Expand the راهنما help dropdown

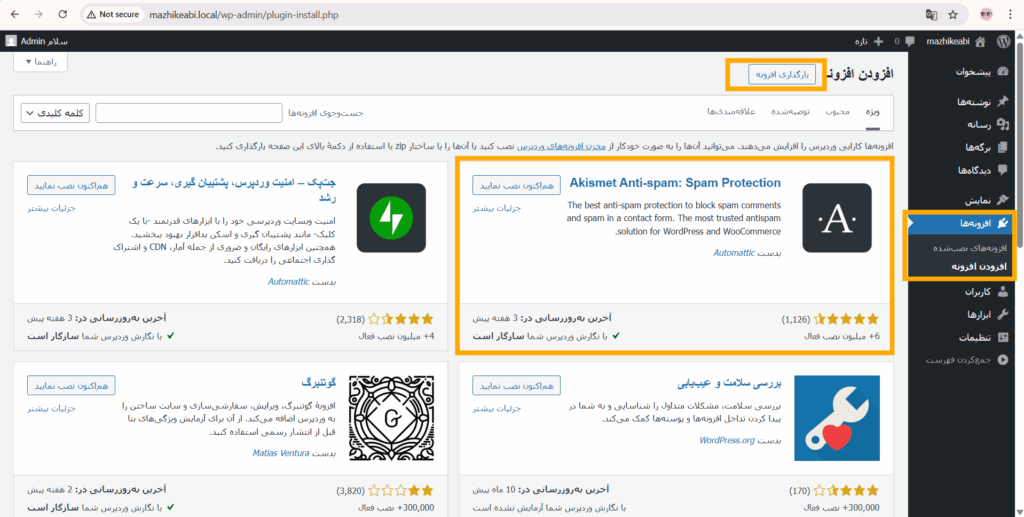(x=40, y=61)
